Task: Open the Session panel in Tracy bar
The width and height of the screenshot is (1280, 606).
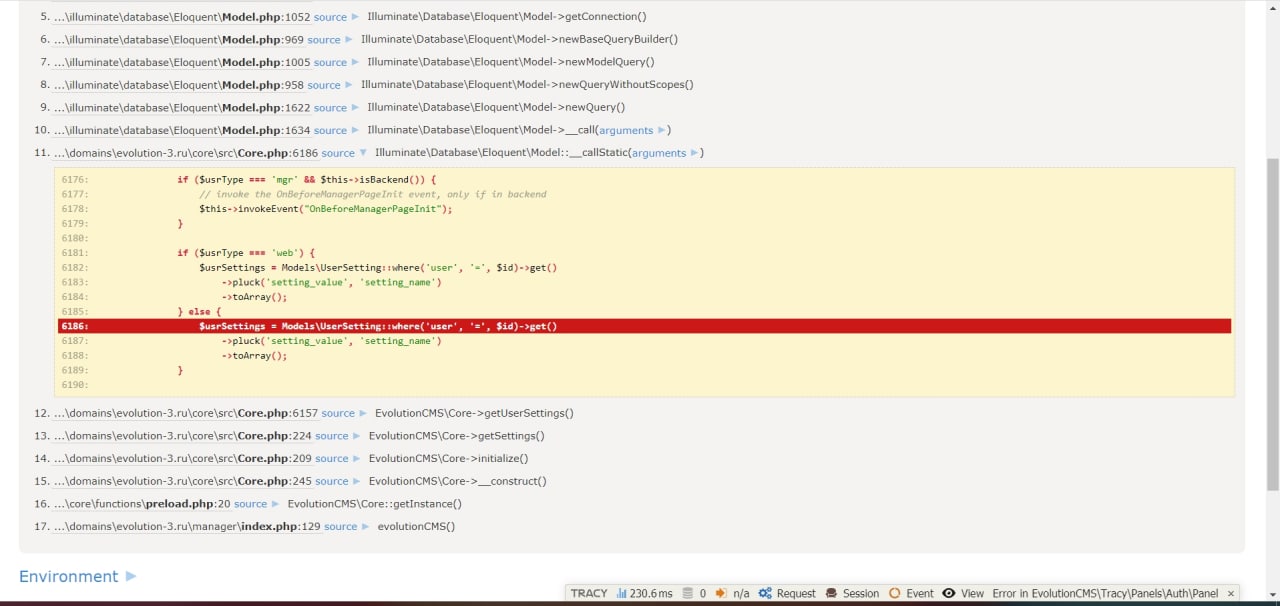Action: coord(852,593)
